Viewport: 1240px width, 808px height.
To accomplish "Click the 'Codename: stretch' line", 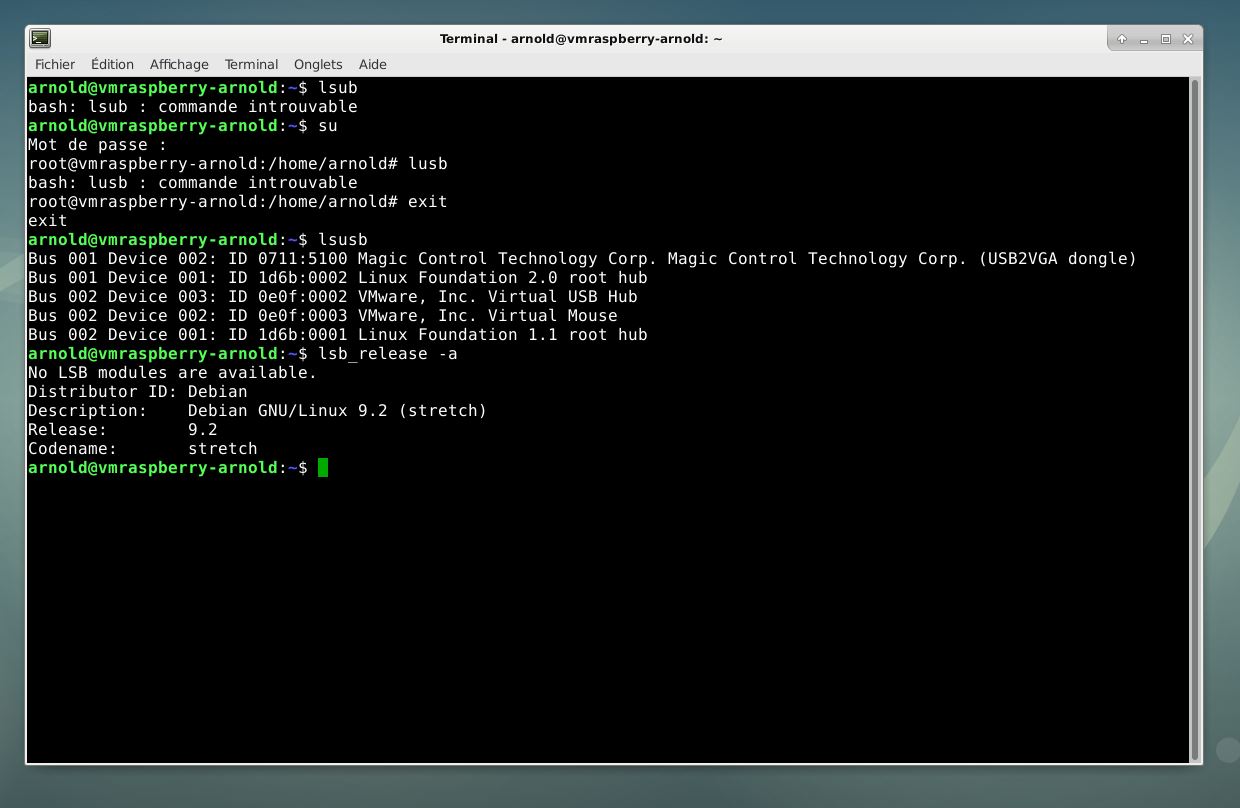I will (x=143, y=449).
